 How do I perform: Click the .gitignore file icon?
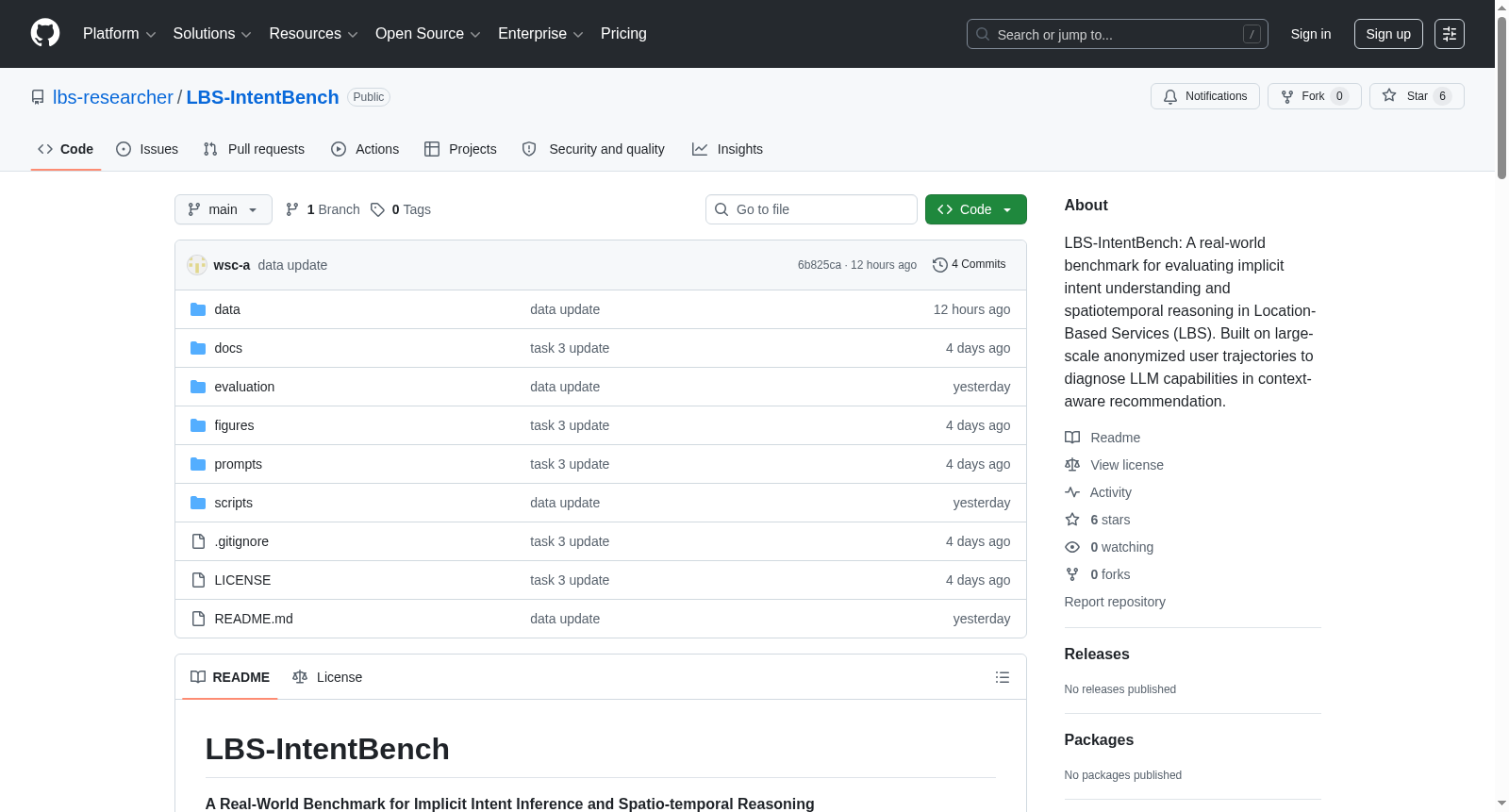coord(198,541)
